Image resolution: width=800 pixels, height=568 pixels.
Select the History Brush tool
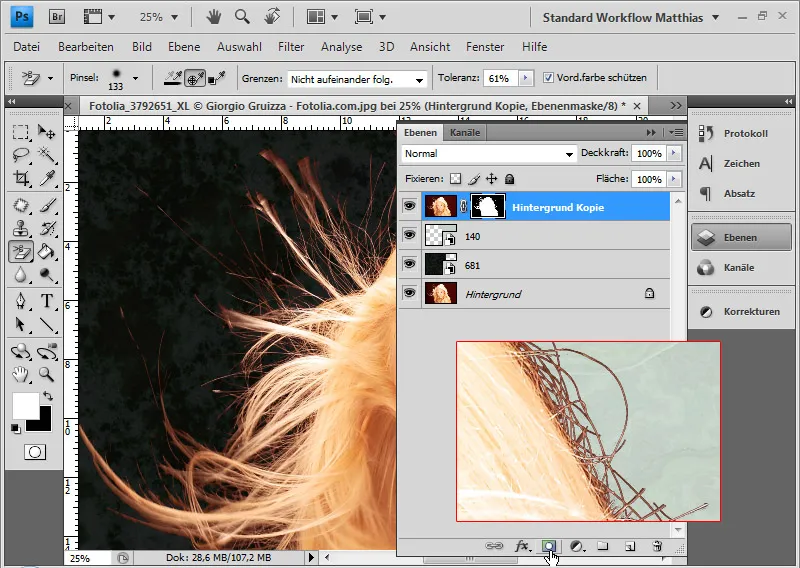(46, 228)
